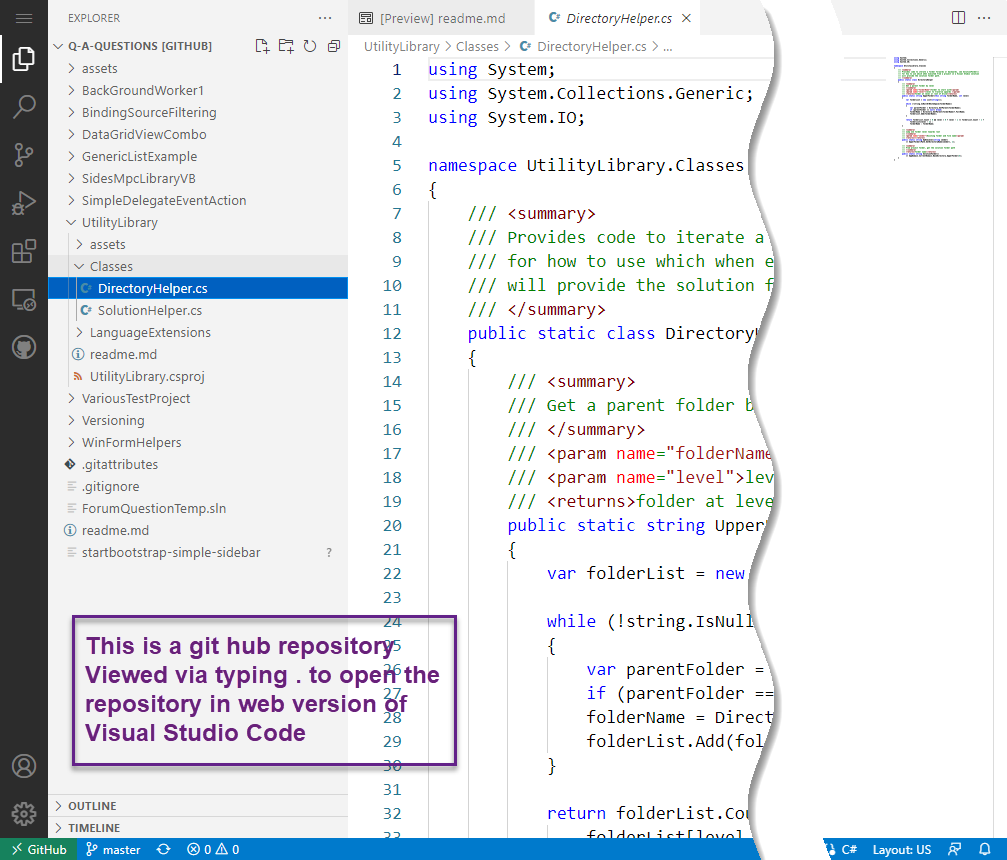Open SolutionHelper.cs file

(198, 310)
